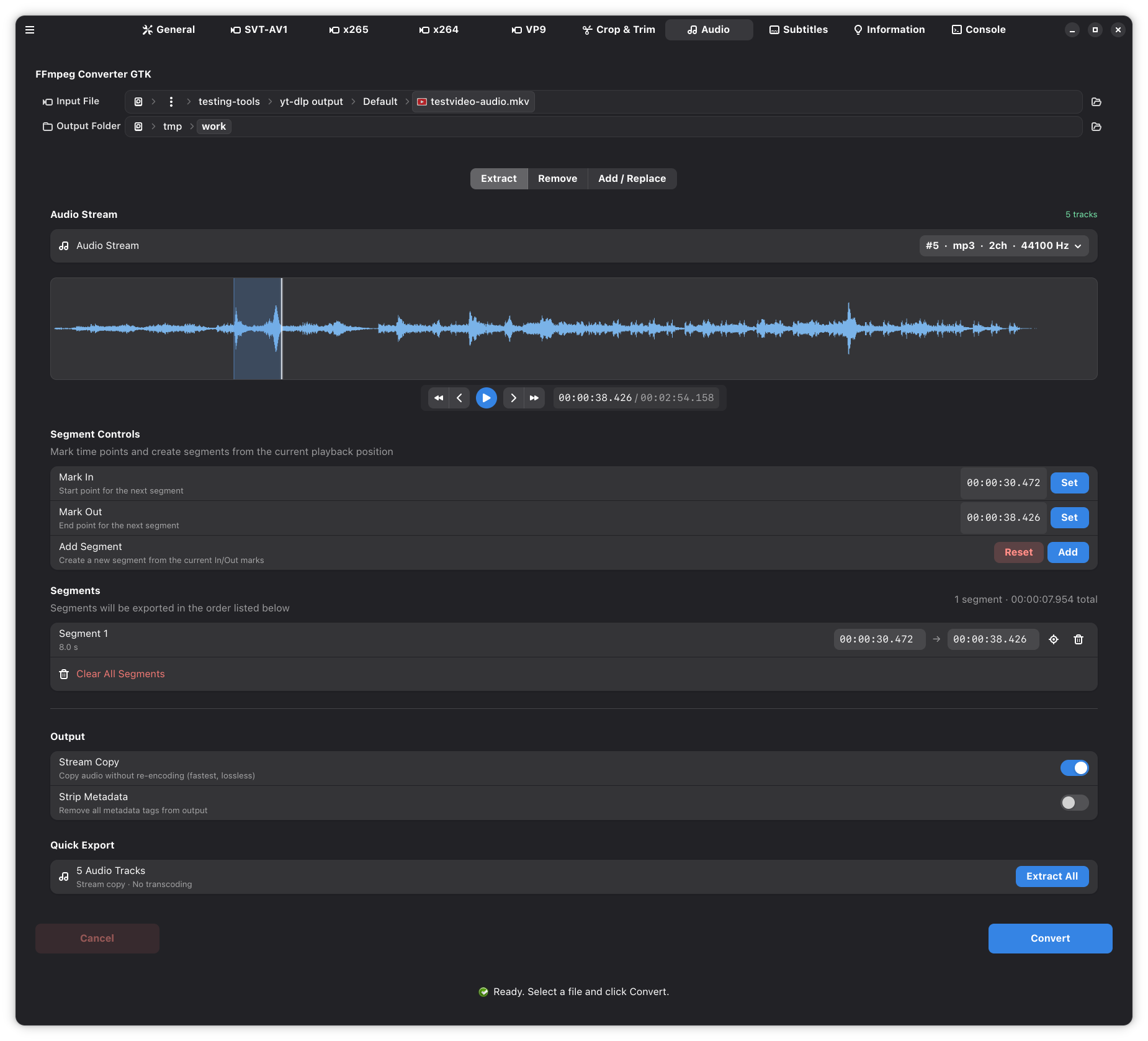Open the audio stream #5 mp3 dropdown
This screenshot has height=1041, width=1148.
coord(1004,246)
